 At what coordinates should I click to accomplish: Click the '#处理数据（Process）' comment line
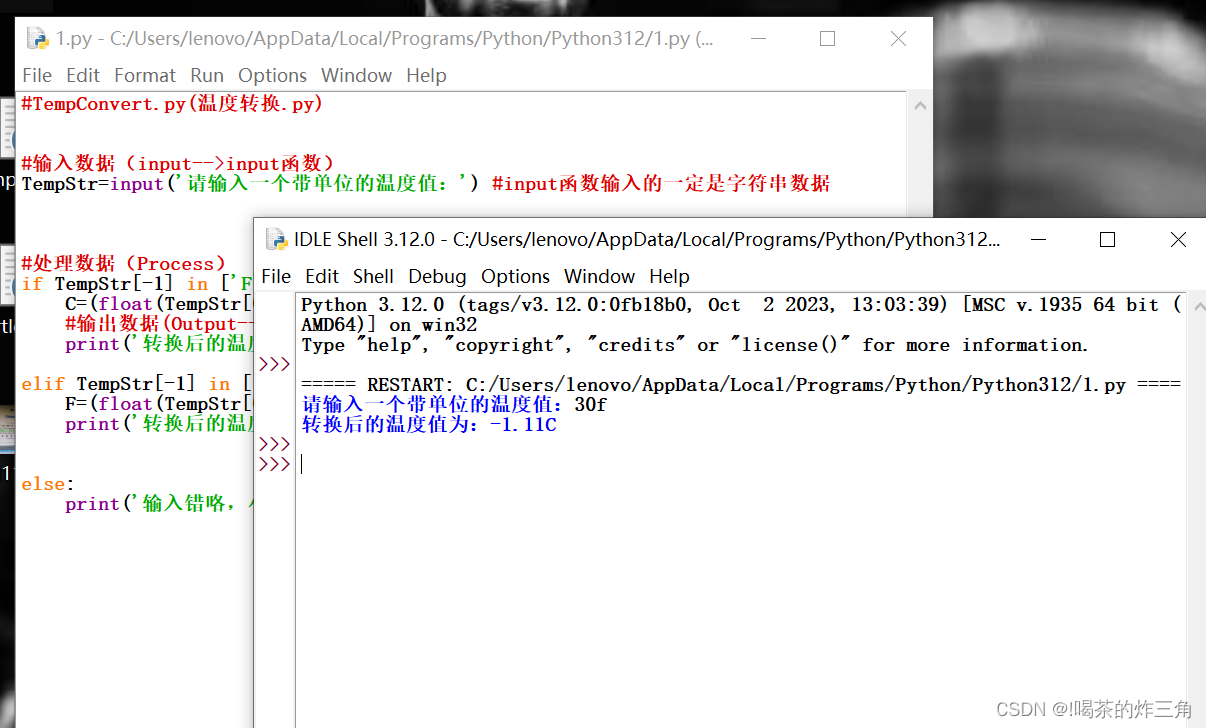124,264
